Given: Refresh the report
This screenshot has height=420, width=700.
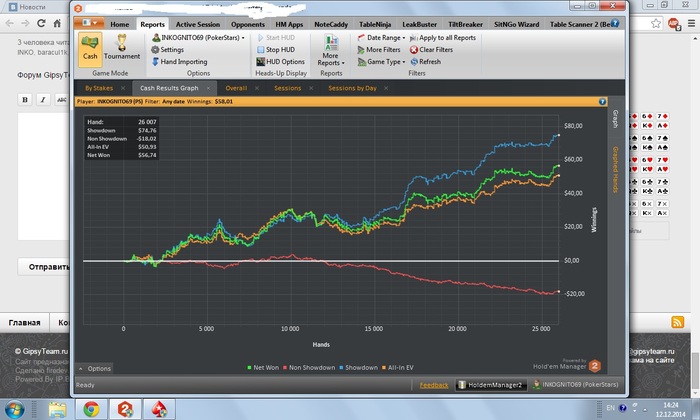Looking at the screenshot, I should pyautogui.click(x=425, y=62).
